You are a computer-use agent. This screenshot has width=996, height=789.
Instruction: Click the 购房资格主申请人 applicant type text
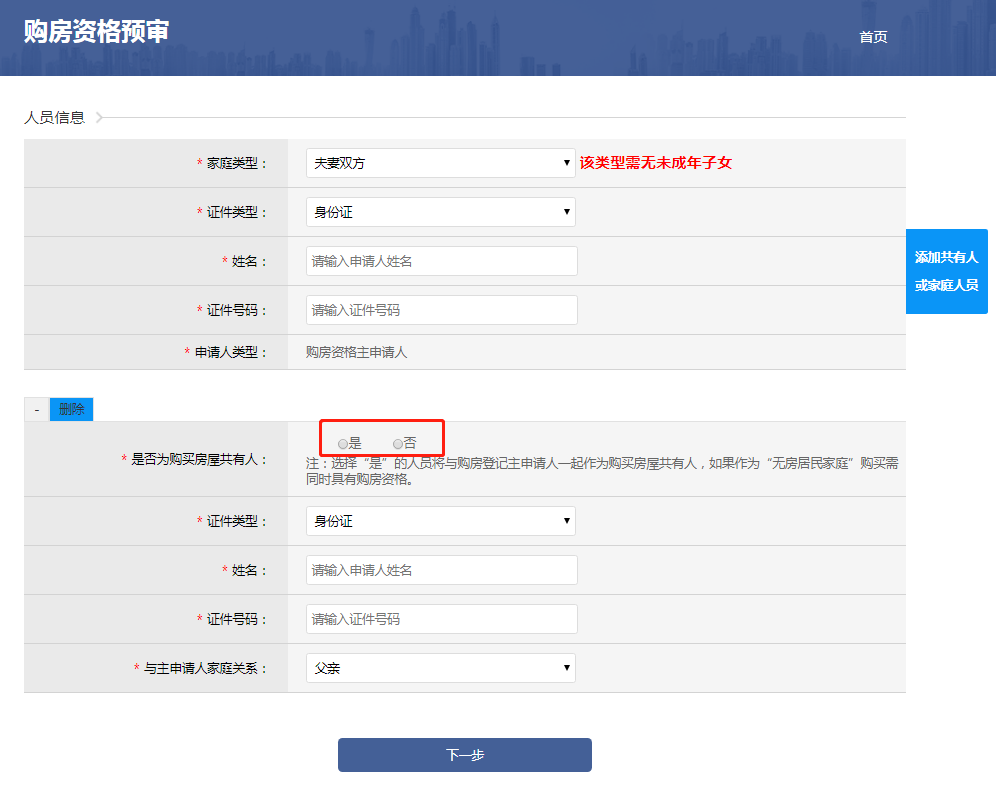click(356, 352)
